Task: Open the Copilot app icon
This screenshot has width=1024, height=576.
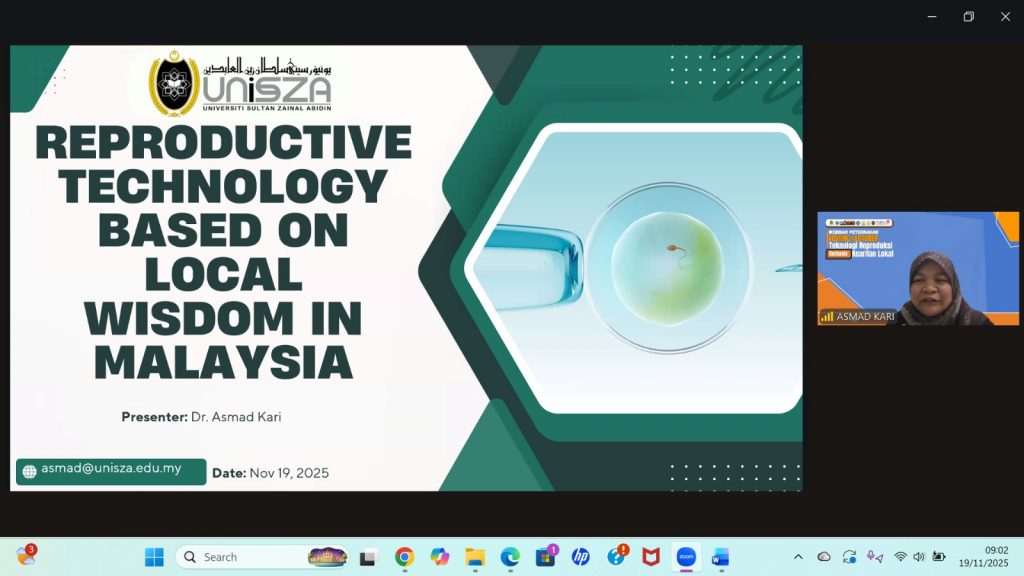Action: 440,557
